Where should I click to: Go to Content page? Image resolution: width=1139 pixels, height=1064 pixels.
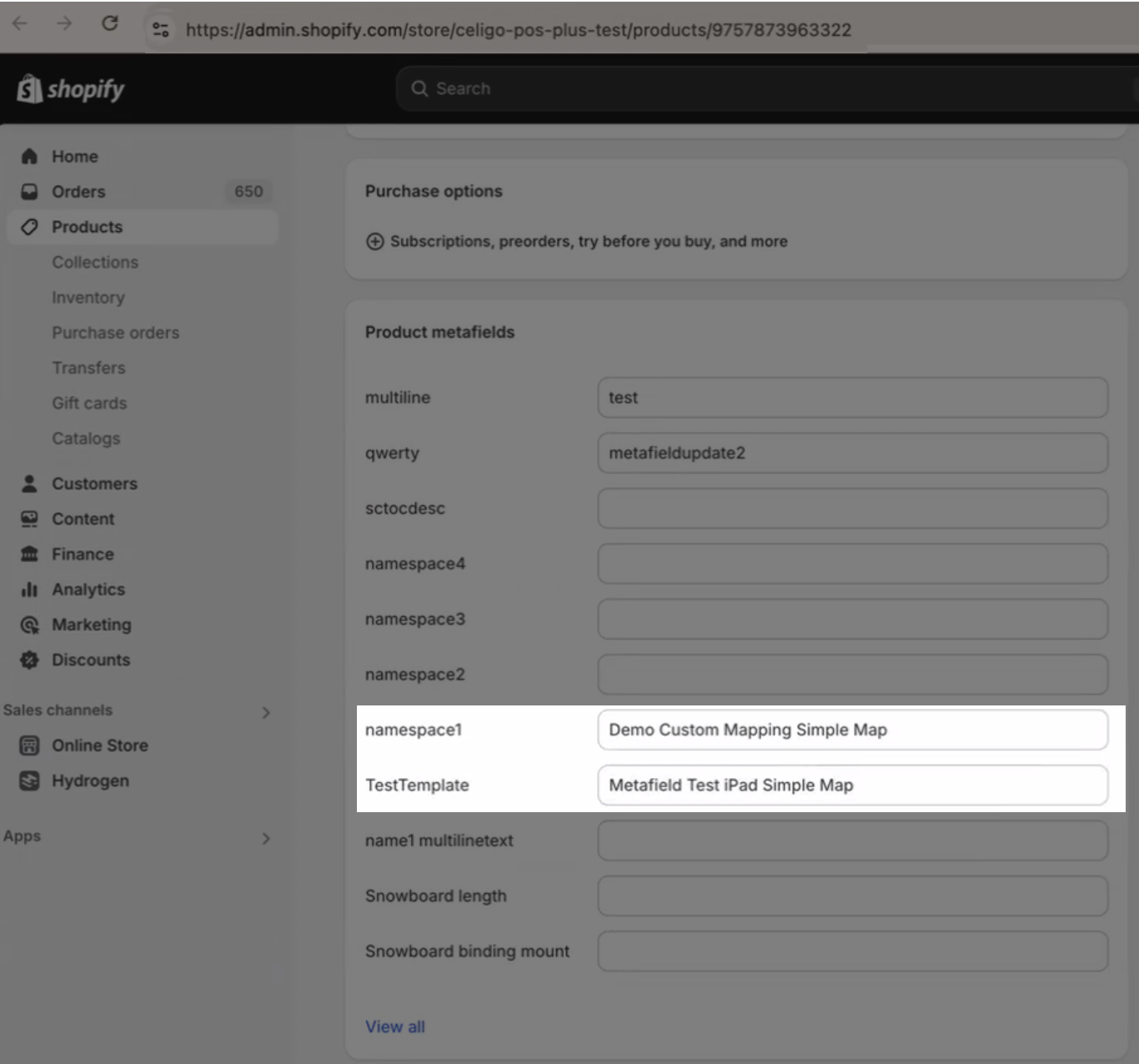83,519
